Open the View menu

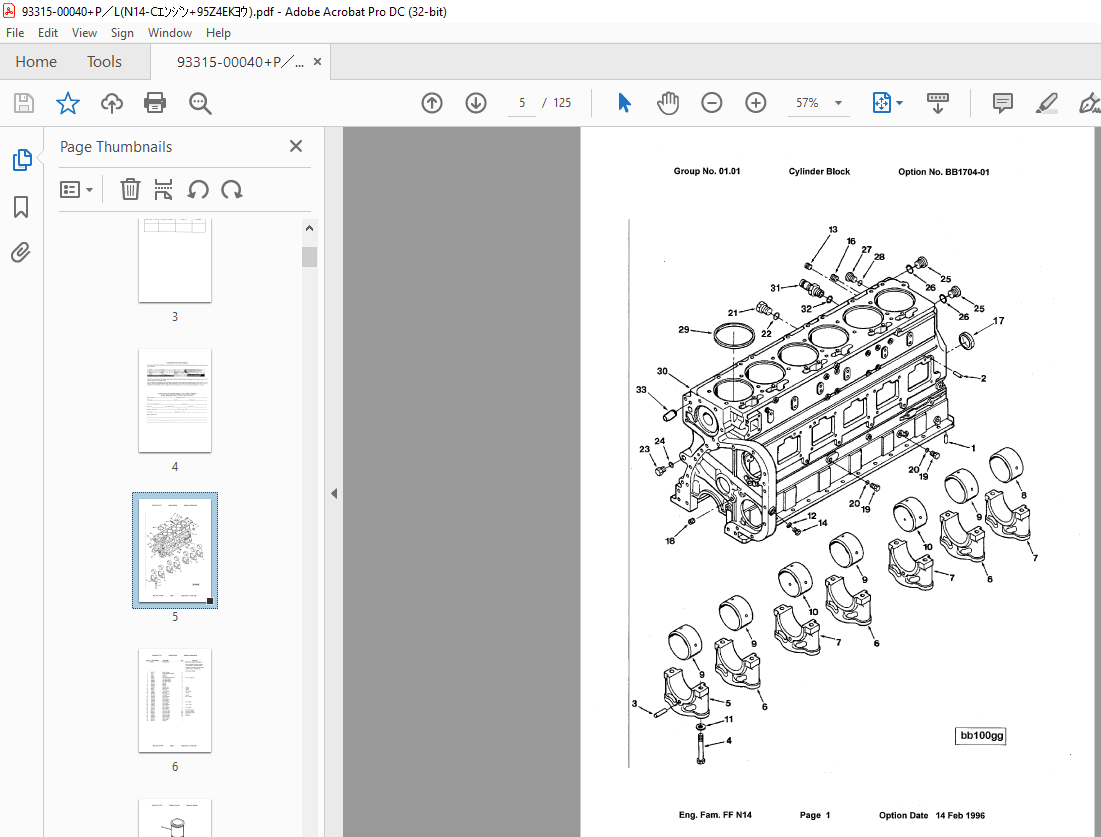[84, 32]
